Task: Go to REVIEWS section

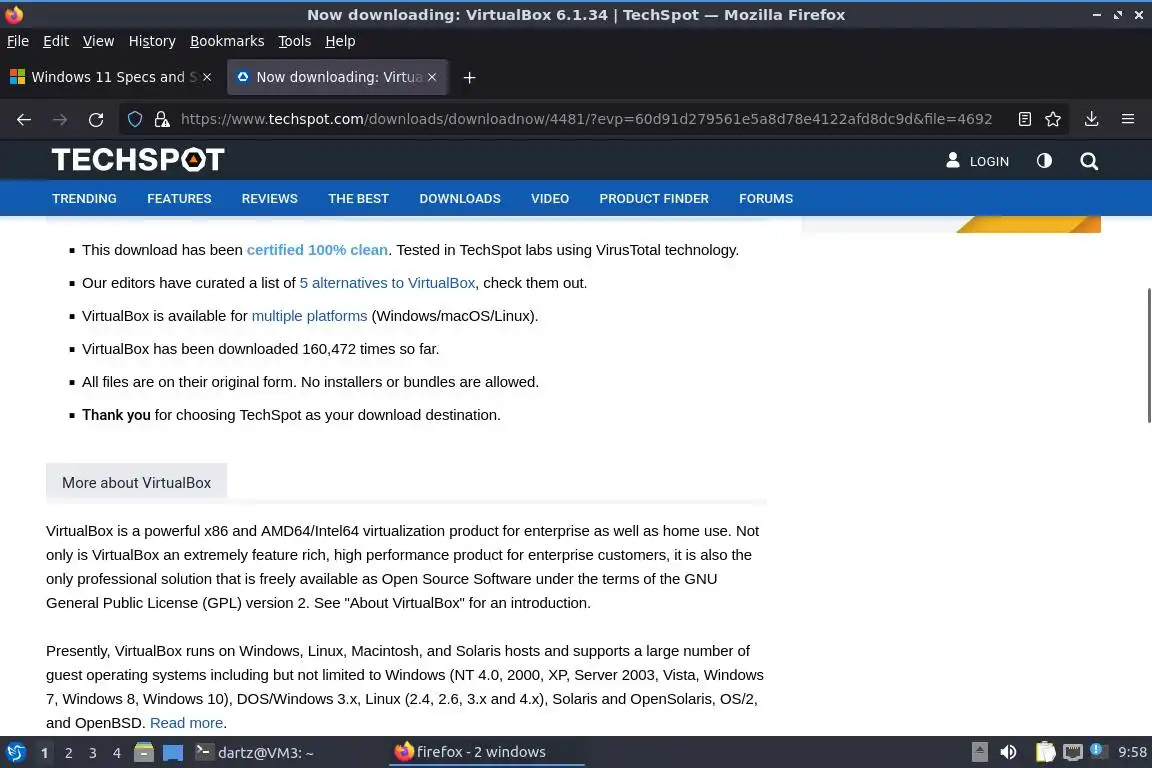Action: tap(270, 198)
